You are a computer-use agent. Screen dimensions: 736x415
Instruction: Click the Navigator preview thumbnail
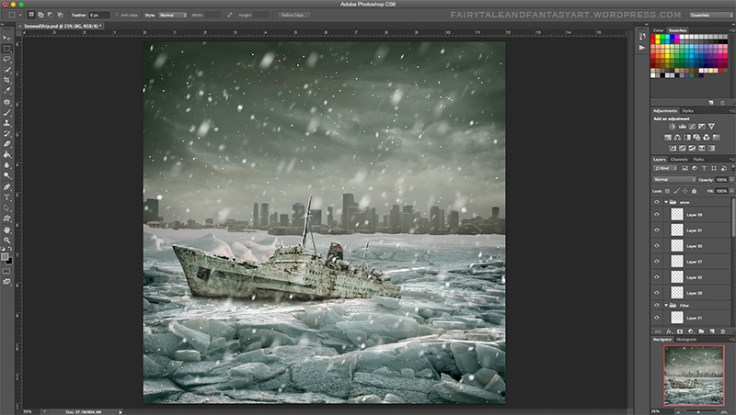tap(693, 375)
